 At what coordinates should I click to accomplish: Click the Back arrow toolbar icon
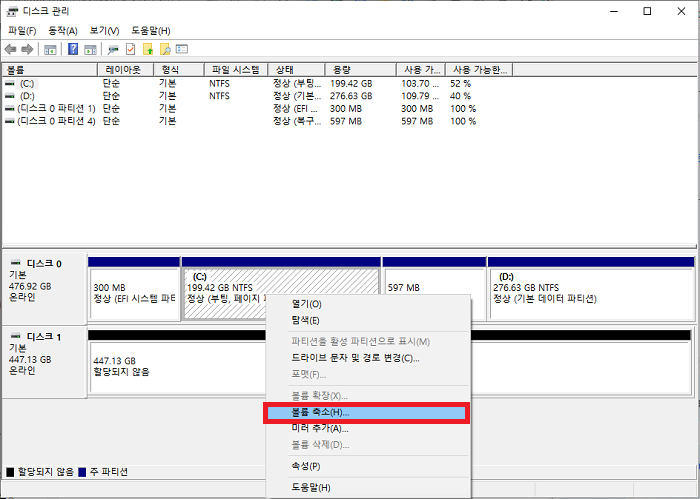(10, 49)
